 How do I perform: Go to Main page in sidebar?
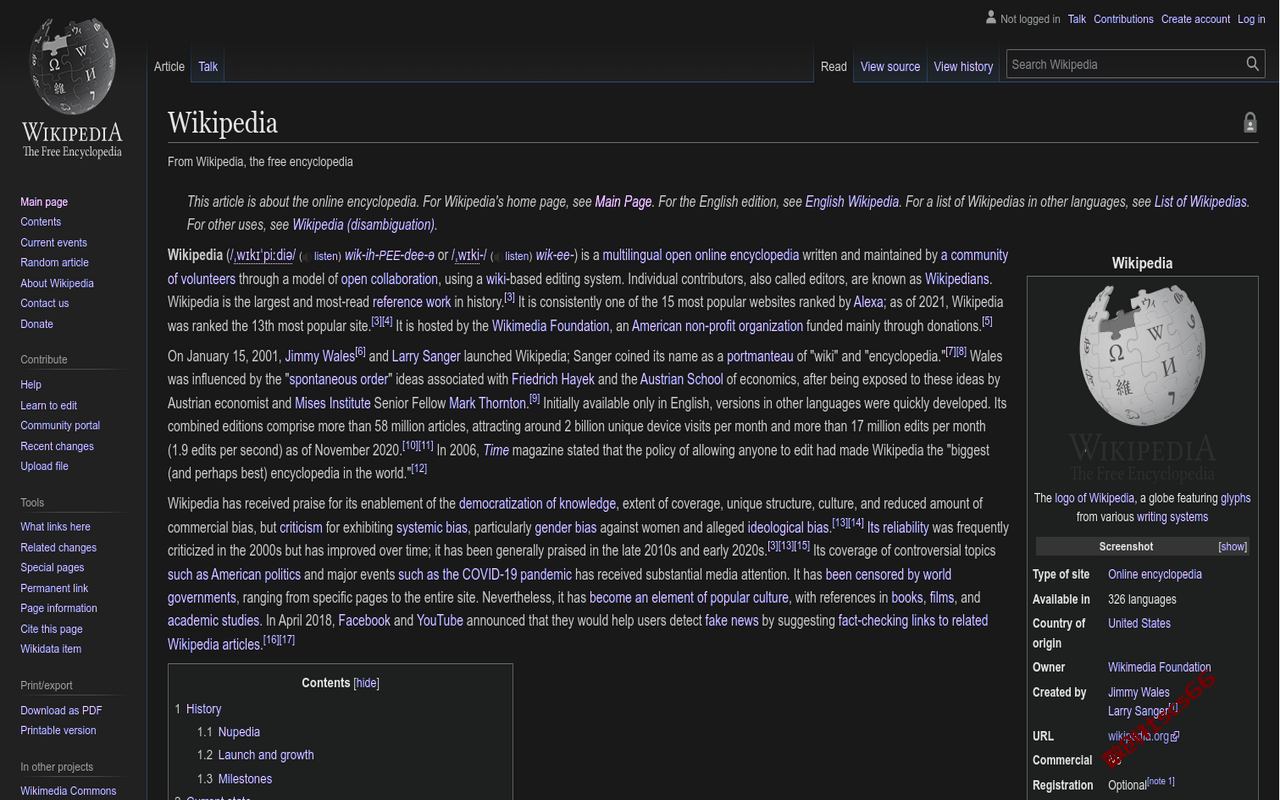click(44, 202)
